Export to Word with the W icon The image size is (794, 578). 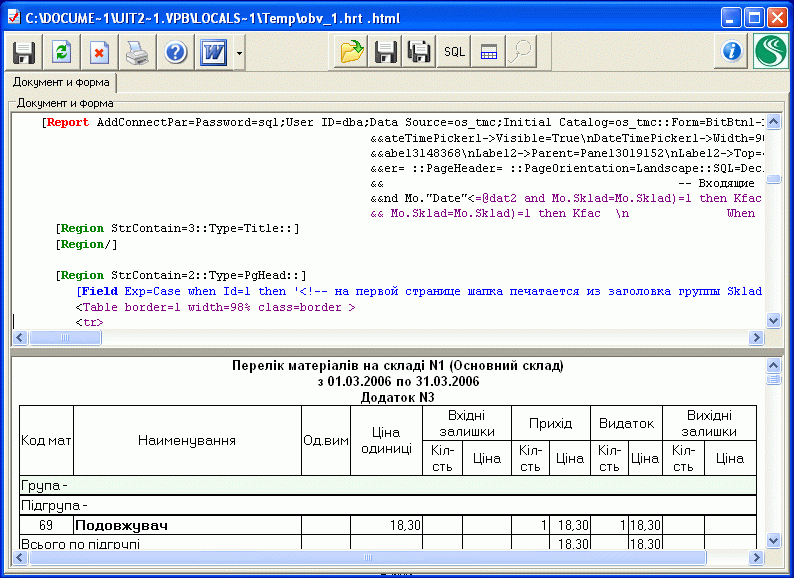coord(213,52)
